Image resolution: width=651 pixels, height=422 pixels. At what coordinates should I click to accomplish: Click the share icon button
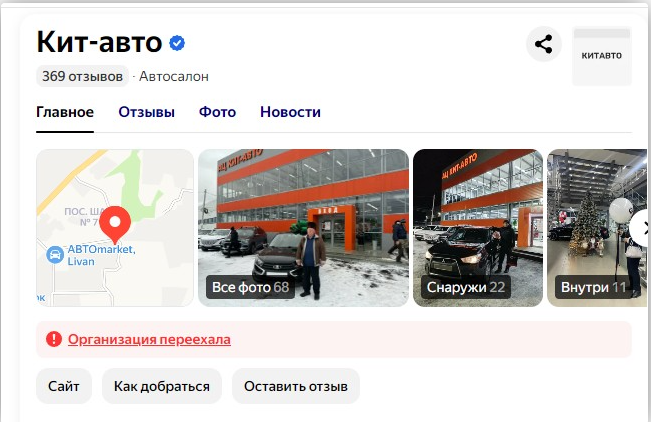point(543,44)
